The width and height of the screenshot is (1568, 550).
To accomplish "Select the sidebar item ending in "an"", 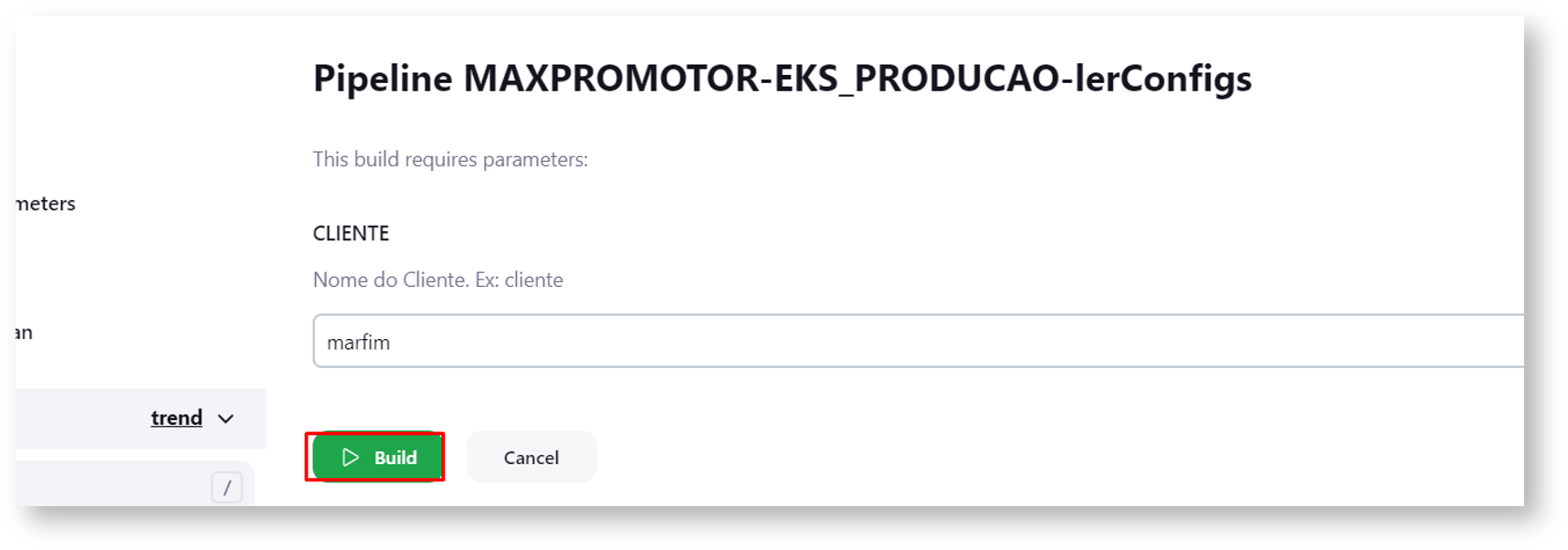I will [x=25, y=333].
